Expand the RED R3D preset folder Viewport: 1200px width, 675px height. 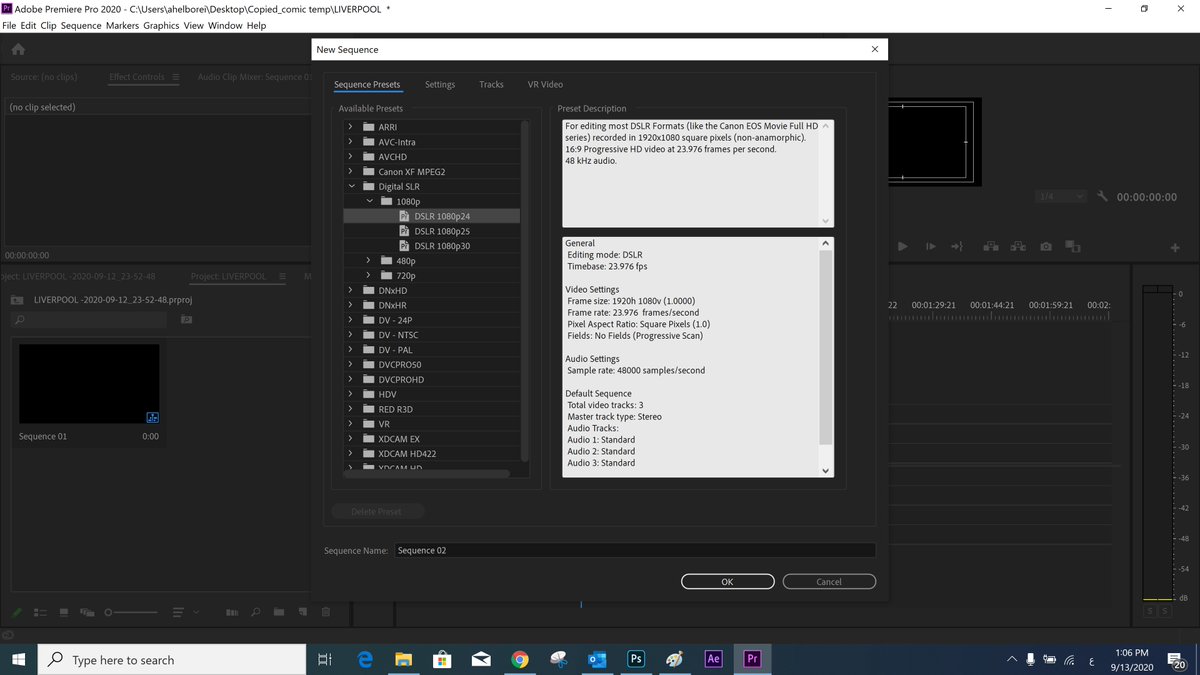pyautogui.click(x=350, y=409)
